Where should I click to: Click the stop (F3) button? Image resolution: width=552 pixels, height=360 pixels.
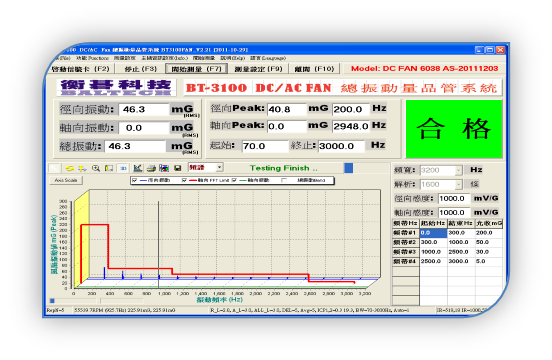coord(140,69)
